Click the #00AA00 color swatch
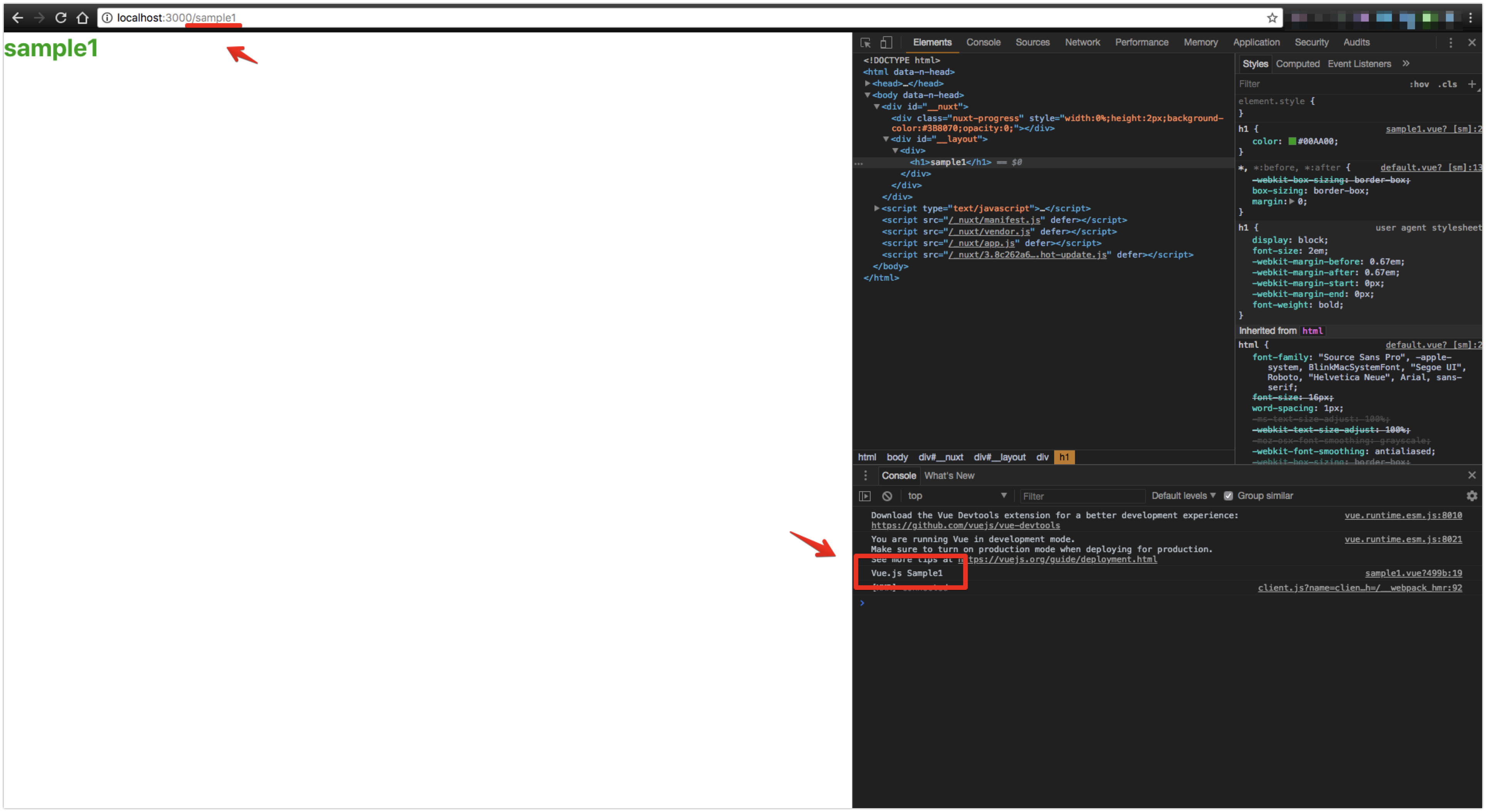 pos(1292,141)
